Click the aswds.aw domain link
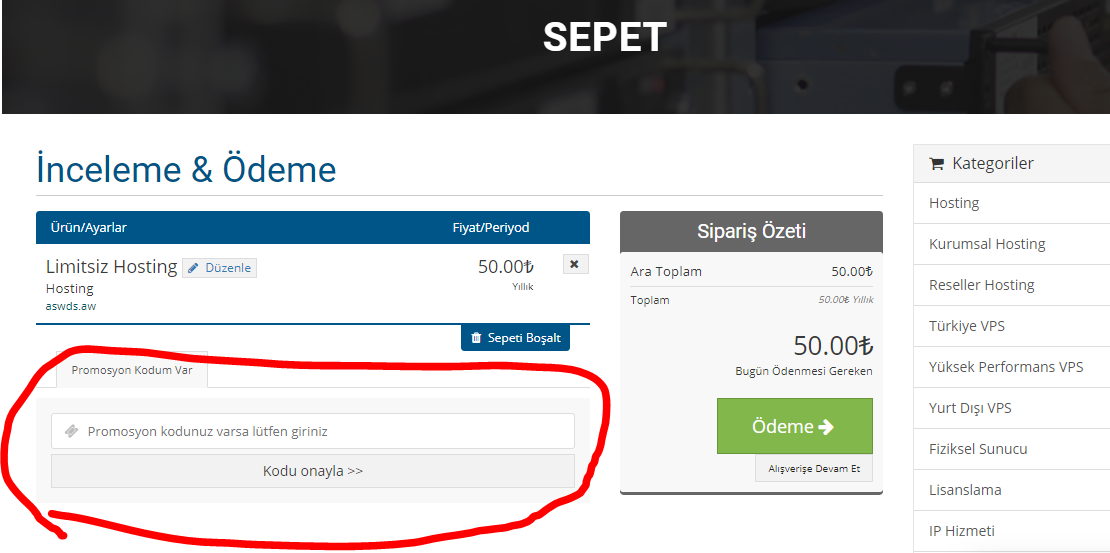The width and height of the screenshot is (1110, 553). click(71, 307)
